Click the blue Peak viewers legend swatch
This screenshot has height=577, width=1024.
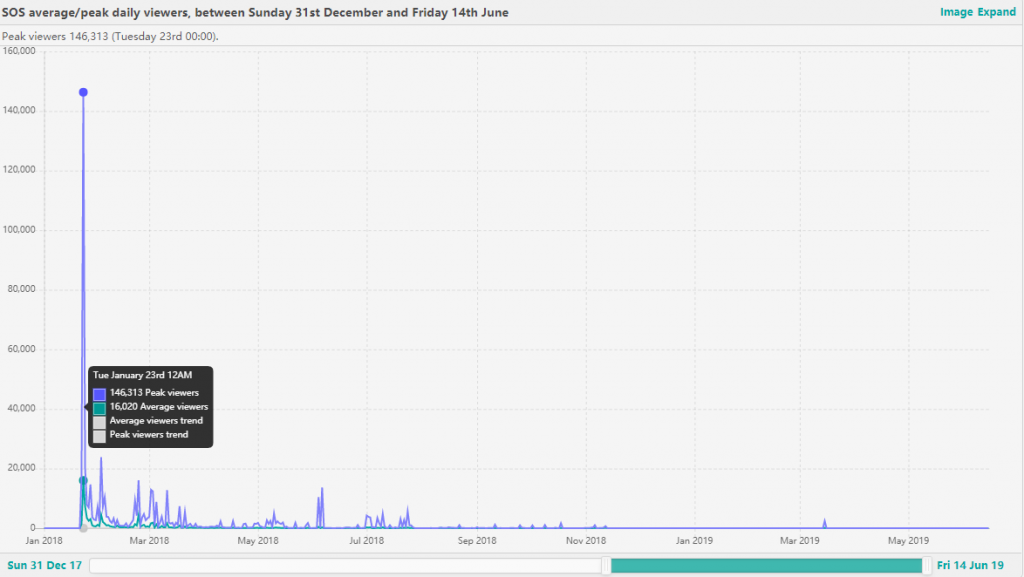click(x=99, y=394)
